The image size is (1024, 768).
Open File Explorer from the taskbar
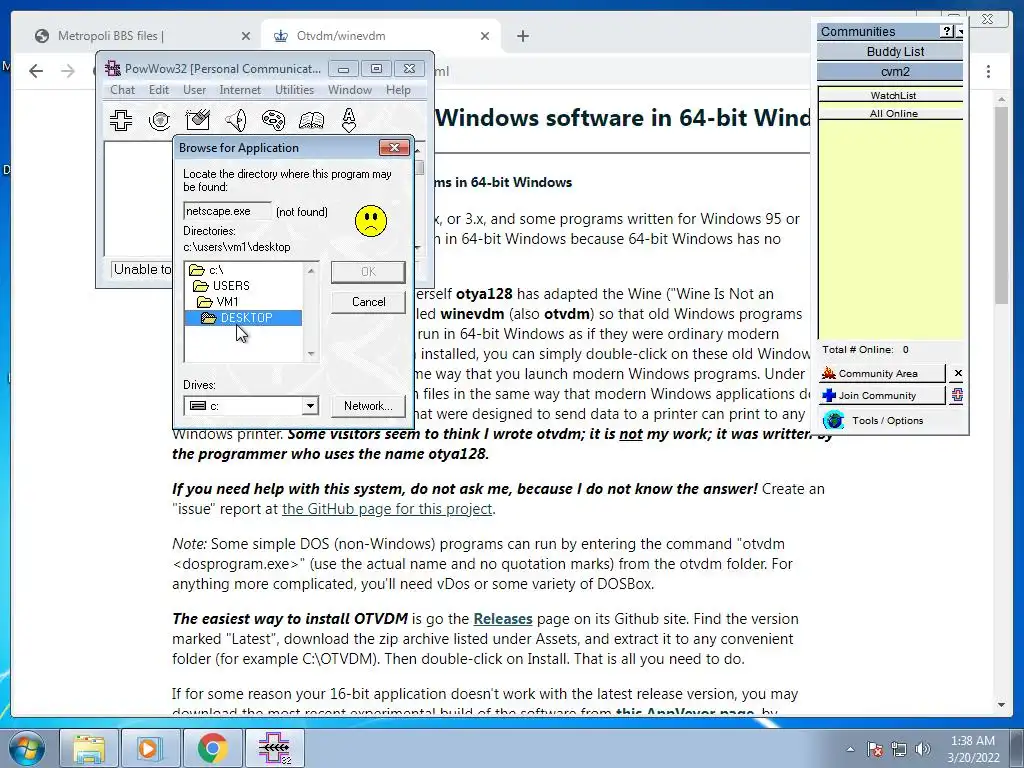tap(89, 748)
